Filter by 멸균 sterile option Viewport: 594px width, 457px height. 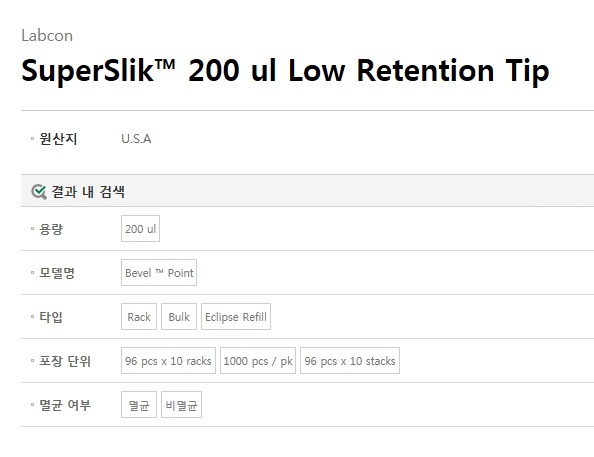pos(139,404)
